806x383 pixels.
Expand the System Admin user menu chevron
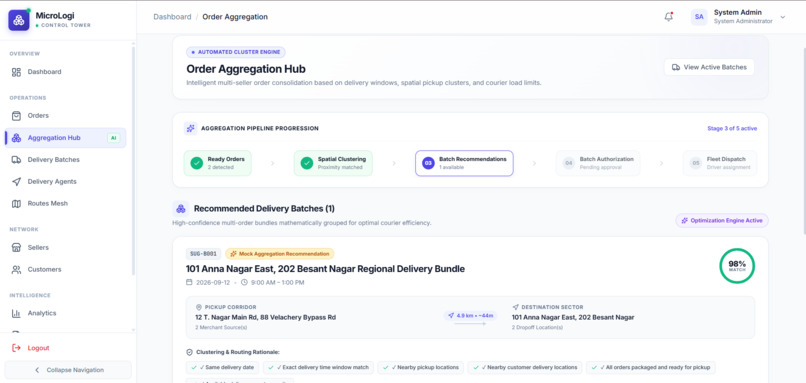783,17
